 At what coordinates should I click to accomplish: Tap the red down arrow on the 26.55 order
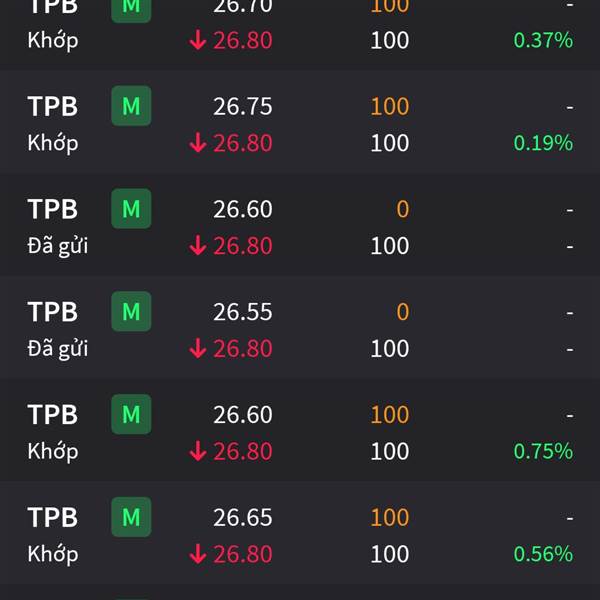pos(198,348)
